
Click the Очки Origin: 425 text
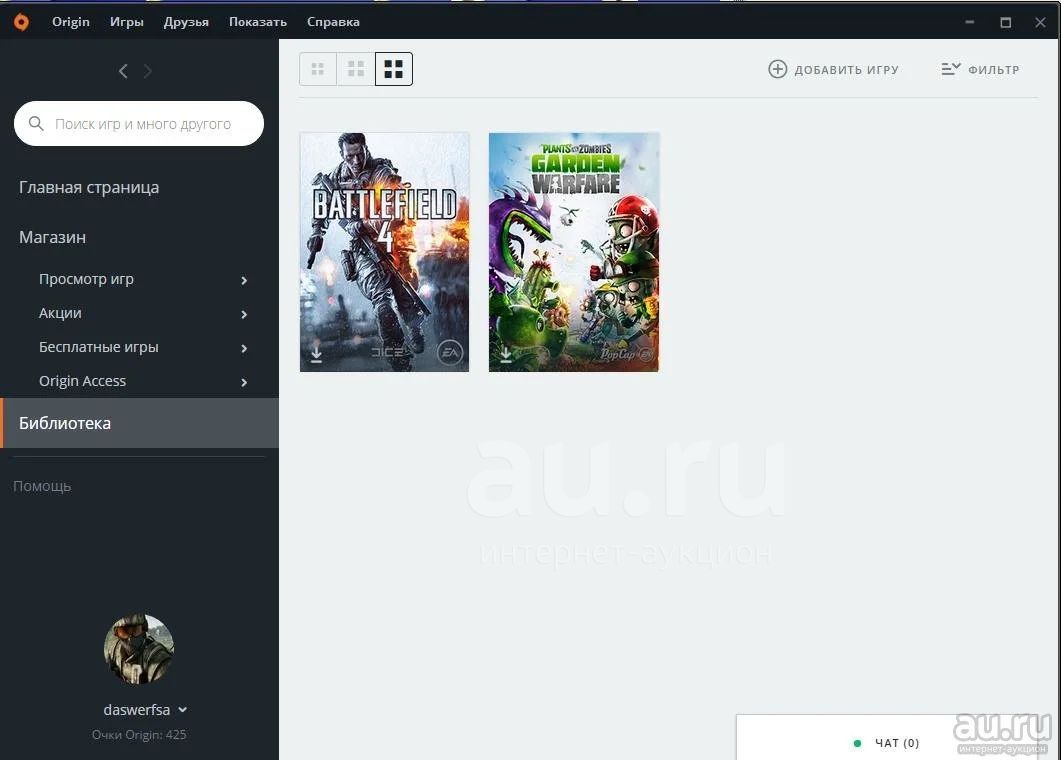pyautogui.click(x=139, y=734)
